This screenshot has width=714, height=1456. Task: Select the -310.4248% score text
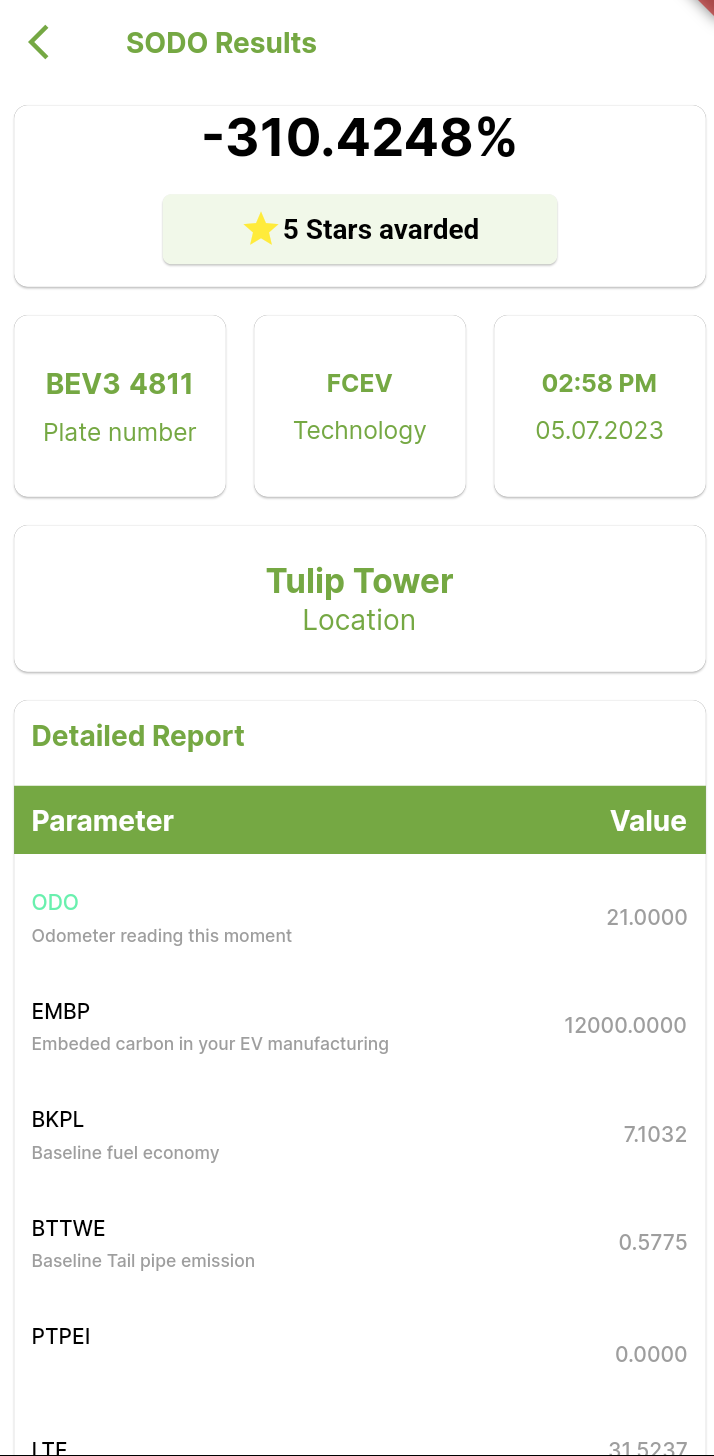coord(359,138)
